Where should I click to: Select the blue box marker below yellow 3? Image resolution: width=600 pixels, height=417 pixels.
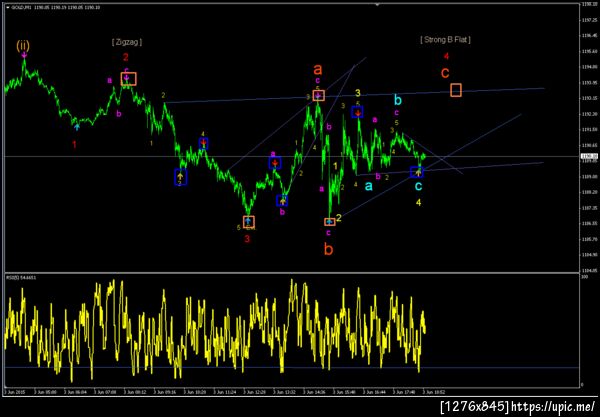[357, 112]
